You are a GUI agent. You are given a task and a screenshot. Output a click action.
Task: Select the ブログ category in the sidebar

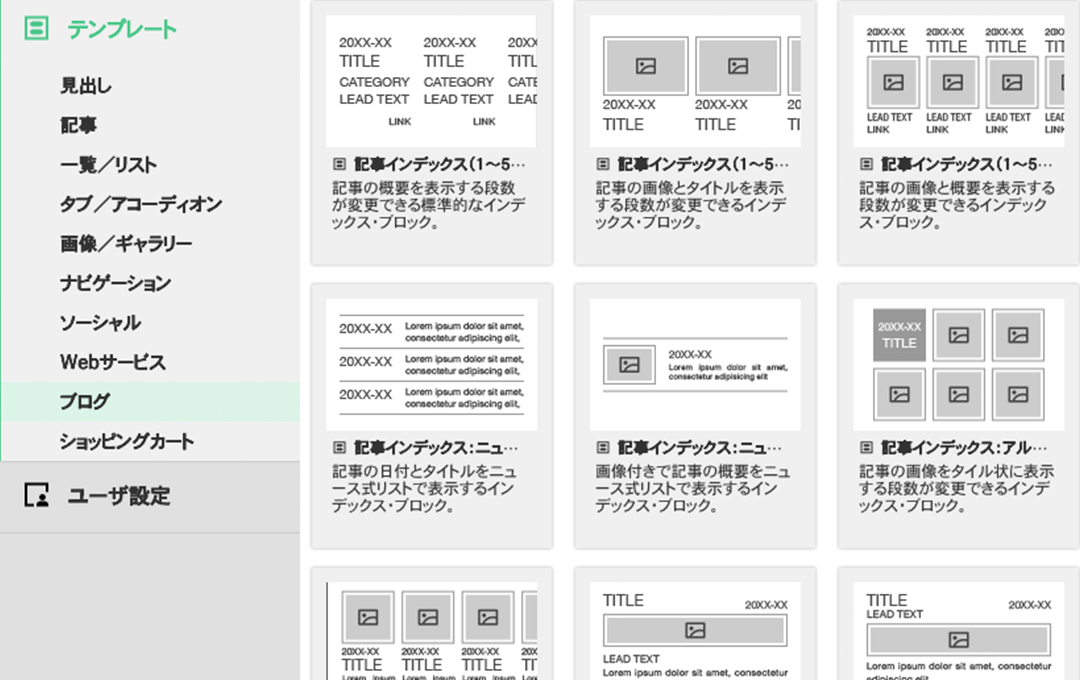coord(90,401)
